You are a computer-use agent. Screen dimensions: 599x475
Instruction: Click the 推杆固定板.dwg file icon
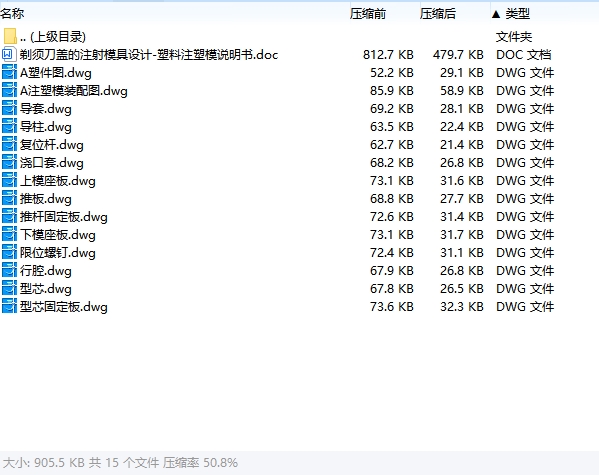coord(9,217)
